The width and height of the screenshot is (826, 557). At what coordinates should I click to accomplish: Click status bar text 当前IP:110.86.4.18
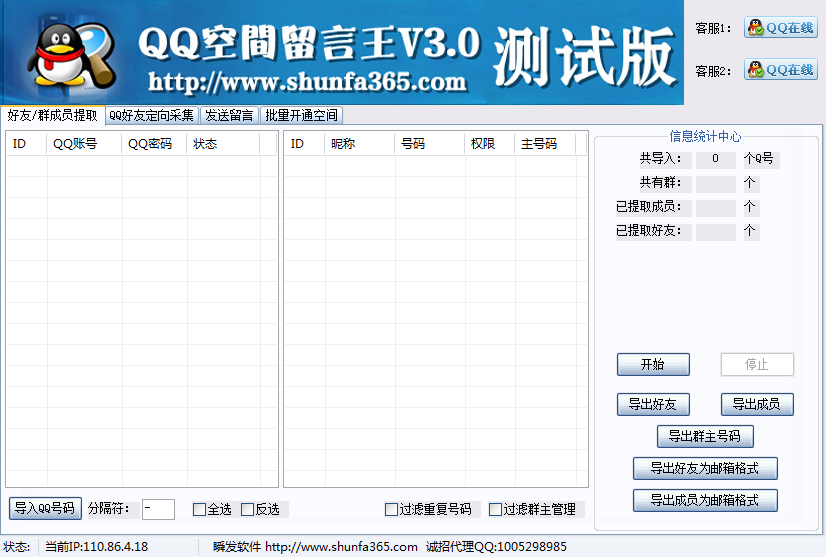(96, 547)
